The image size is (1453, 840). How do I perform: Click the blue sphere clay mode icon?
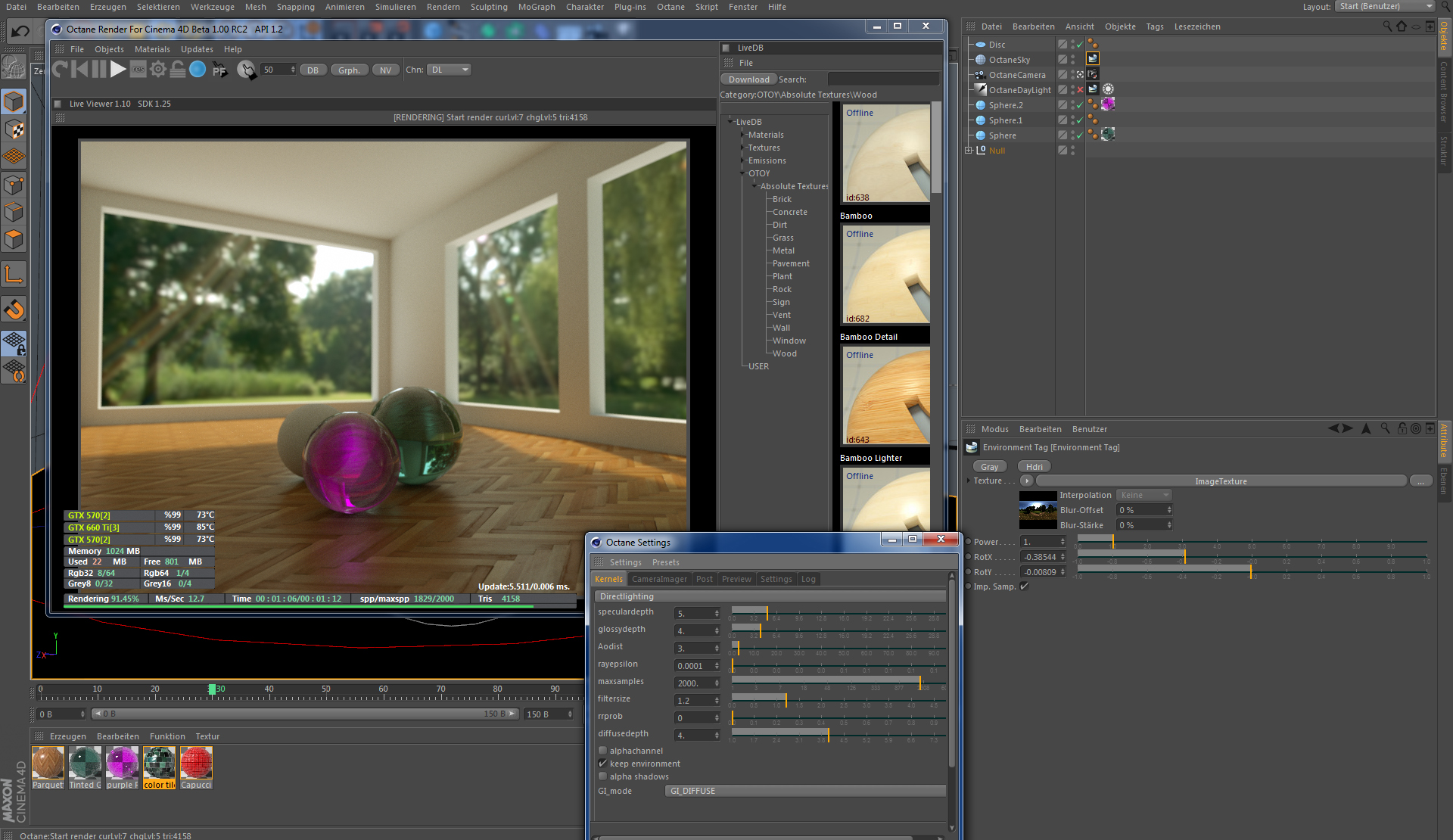coord(198,70)
